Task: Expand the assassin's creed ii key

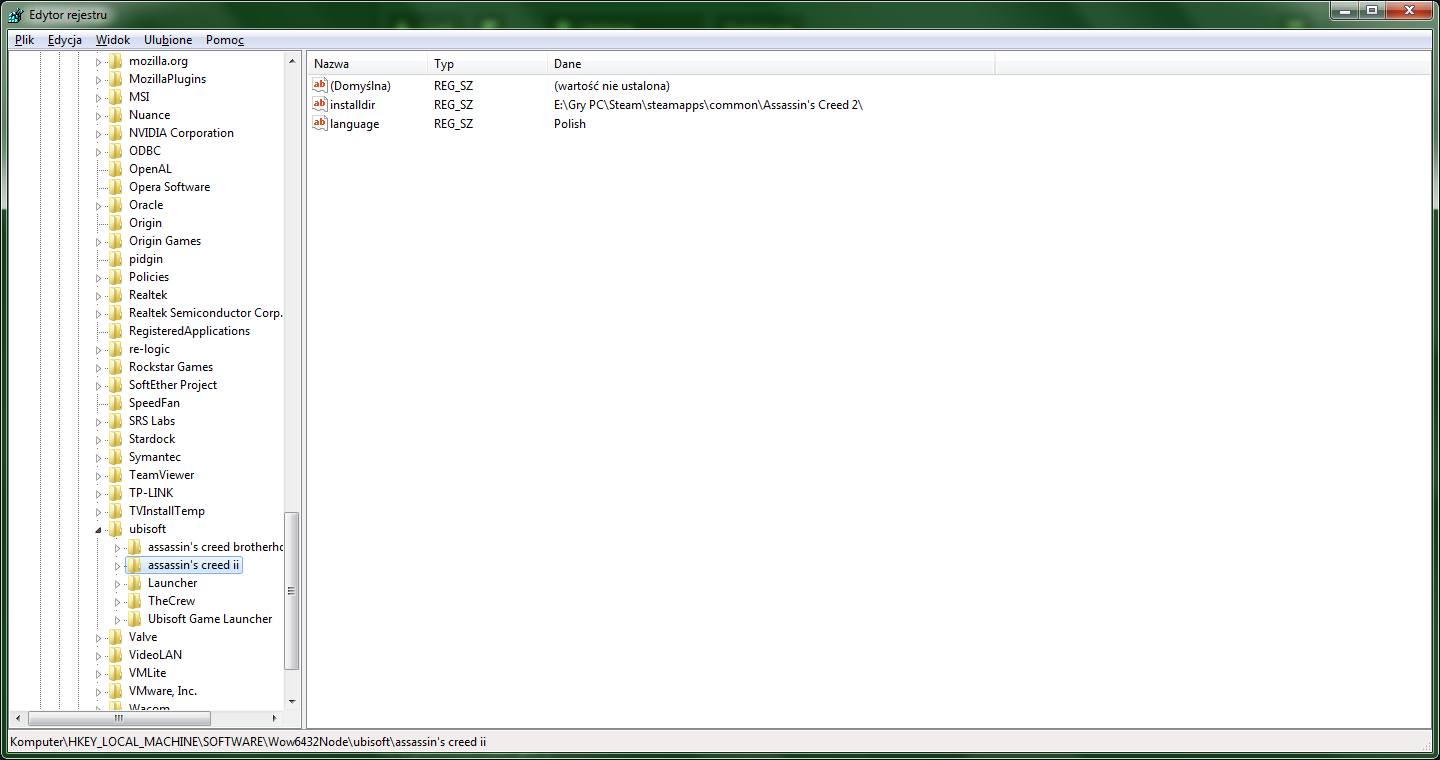Action: (x=118, y=565)
